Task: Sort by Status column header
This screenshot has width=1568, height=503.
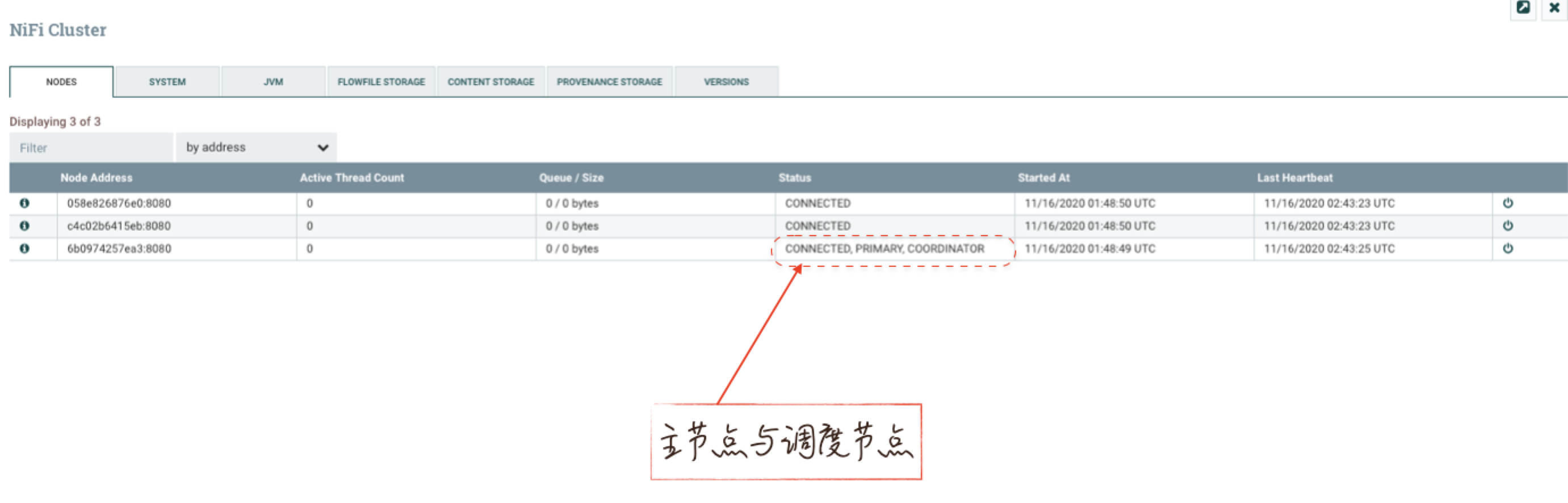Action: [x=794, y=178]
